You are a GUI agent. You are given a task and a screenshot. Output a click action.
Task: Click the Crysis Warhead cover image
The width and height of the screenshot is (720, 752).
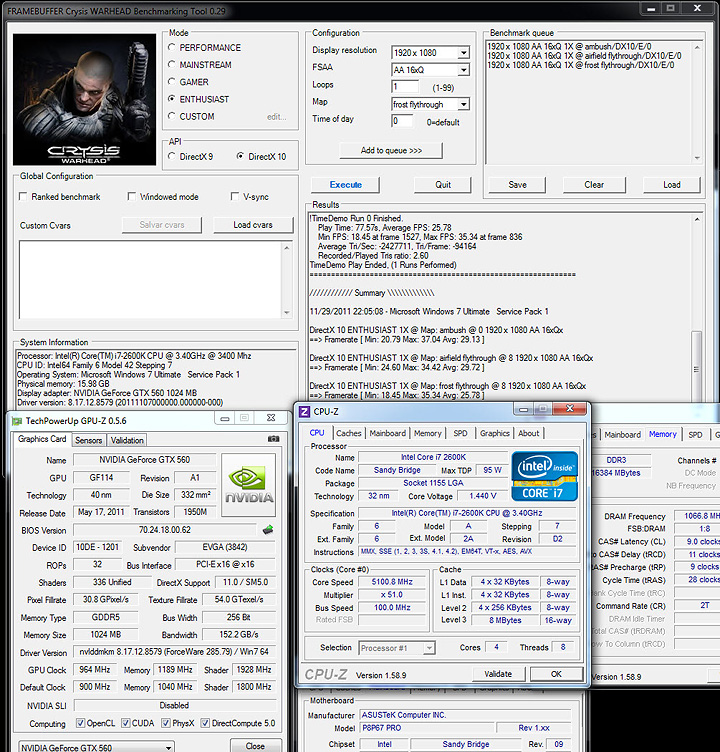pyautogui.click(x=84, y=100)
